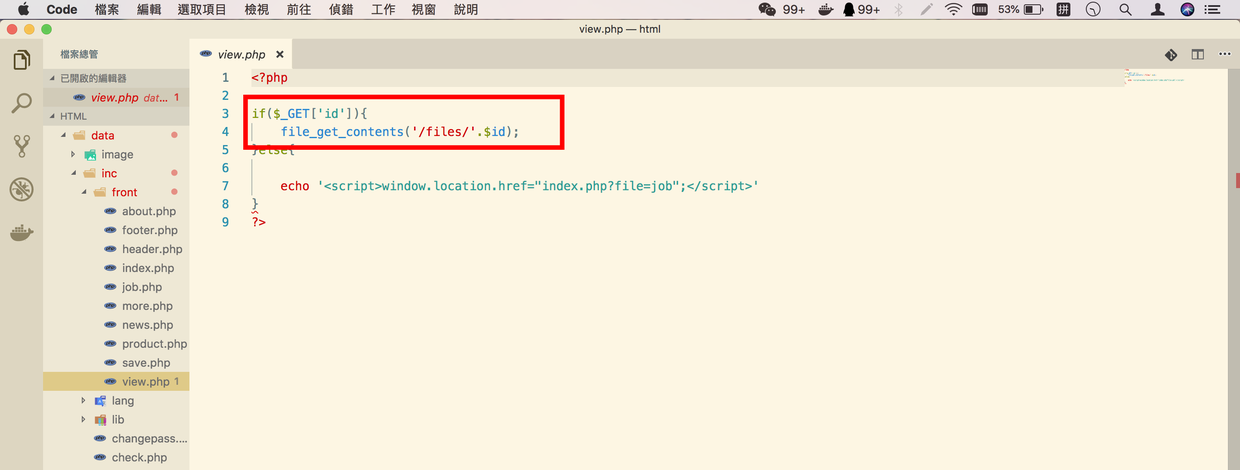Open the Search view in activity bar
1240x470 pixels.
click(21, 103)
